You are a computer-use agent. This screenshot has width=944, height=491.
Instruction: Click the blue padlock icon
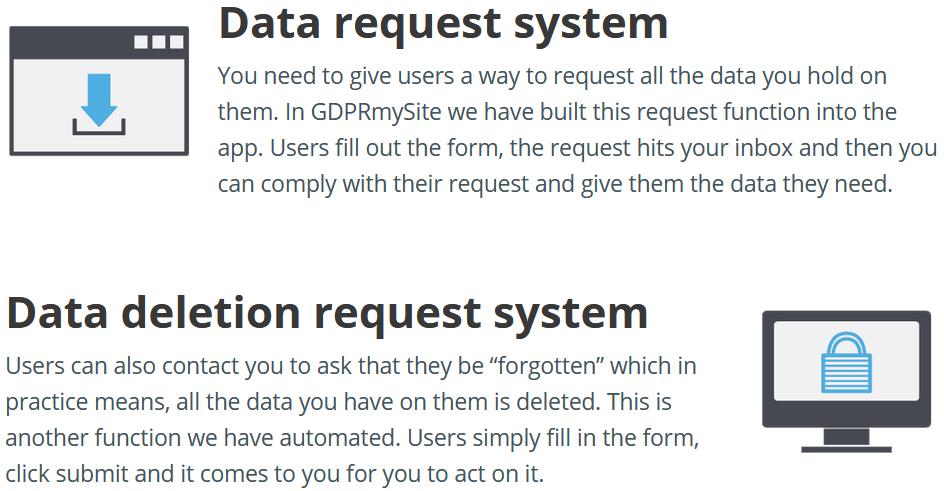coord(846,363)
